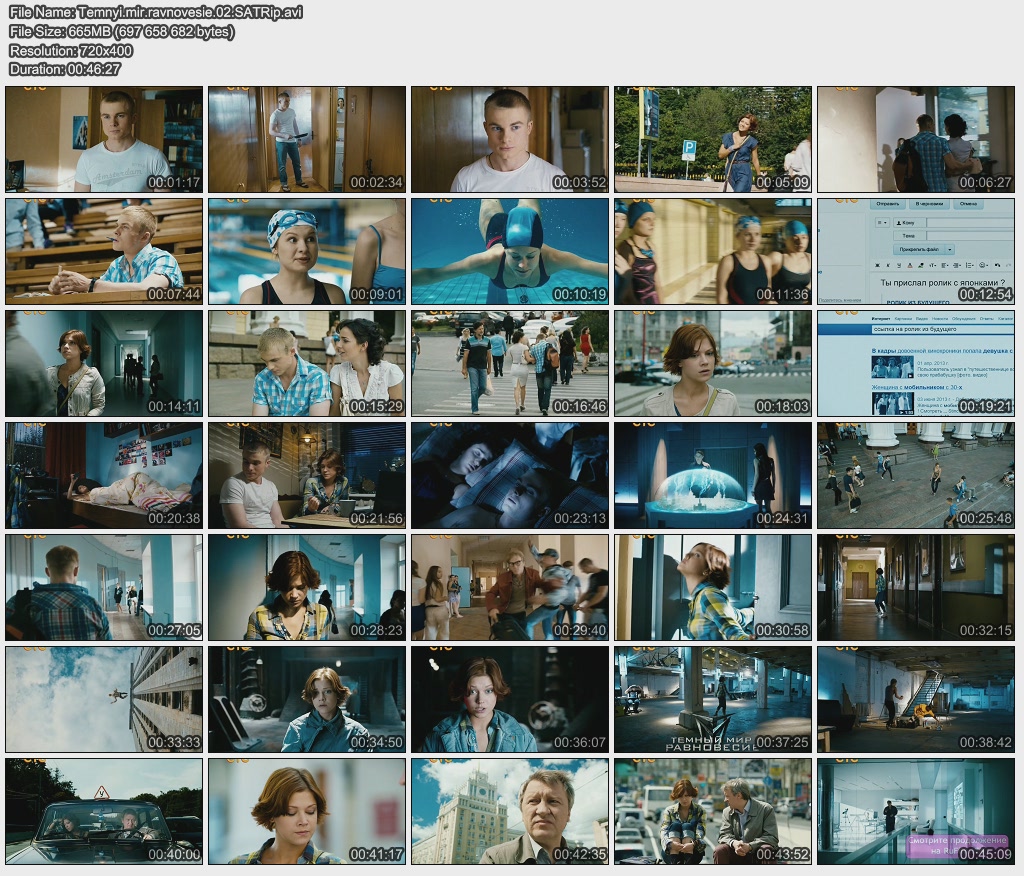The width and height of the screenshot is (1024, 876).
Task: Select the title card thumbnail at 00:37:25
Action: click(x=712, y=698)
